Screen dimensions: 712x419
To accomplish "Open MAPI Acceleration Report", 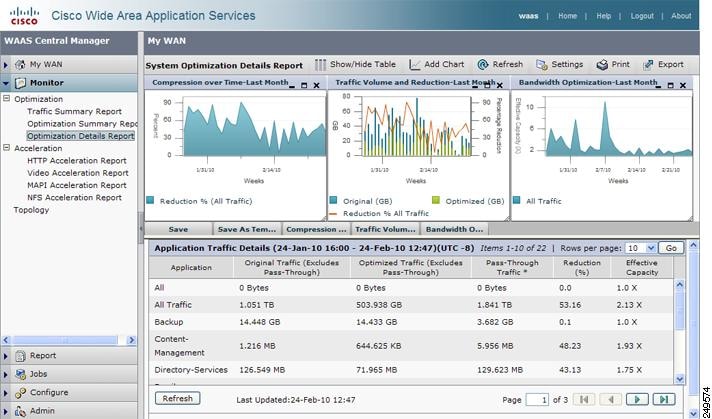I will [77, 185].
